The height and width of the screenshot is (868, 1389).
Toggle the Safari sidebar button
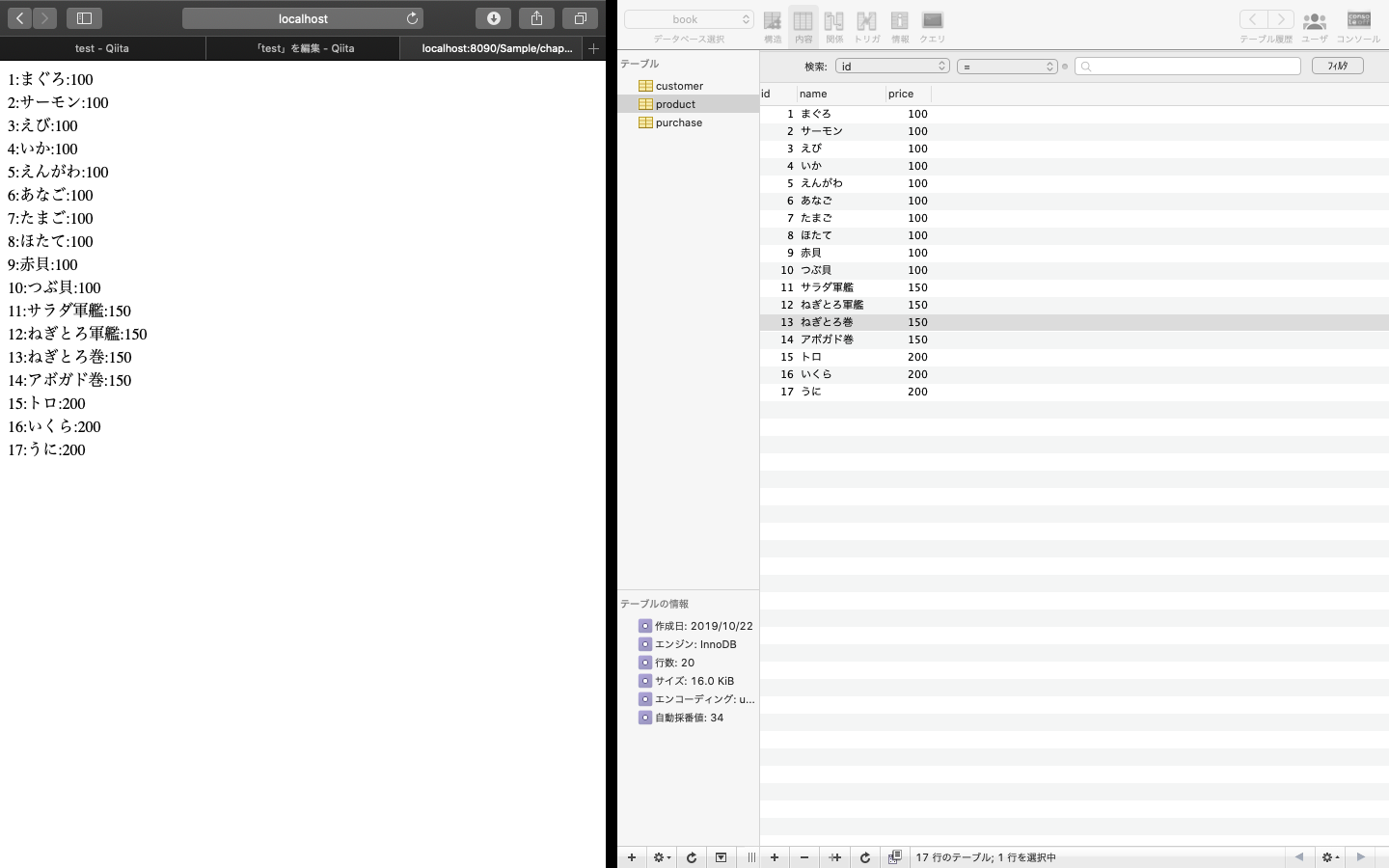pyautogui.click(x=84, y=18)
